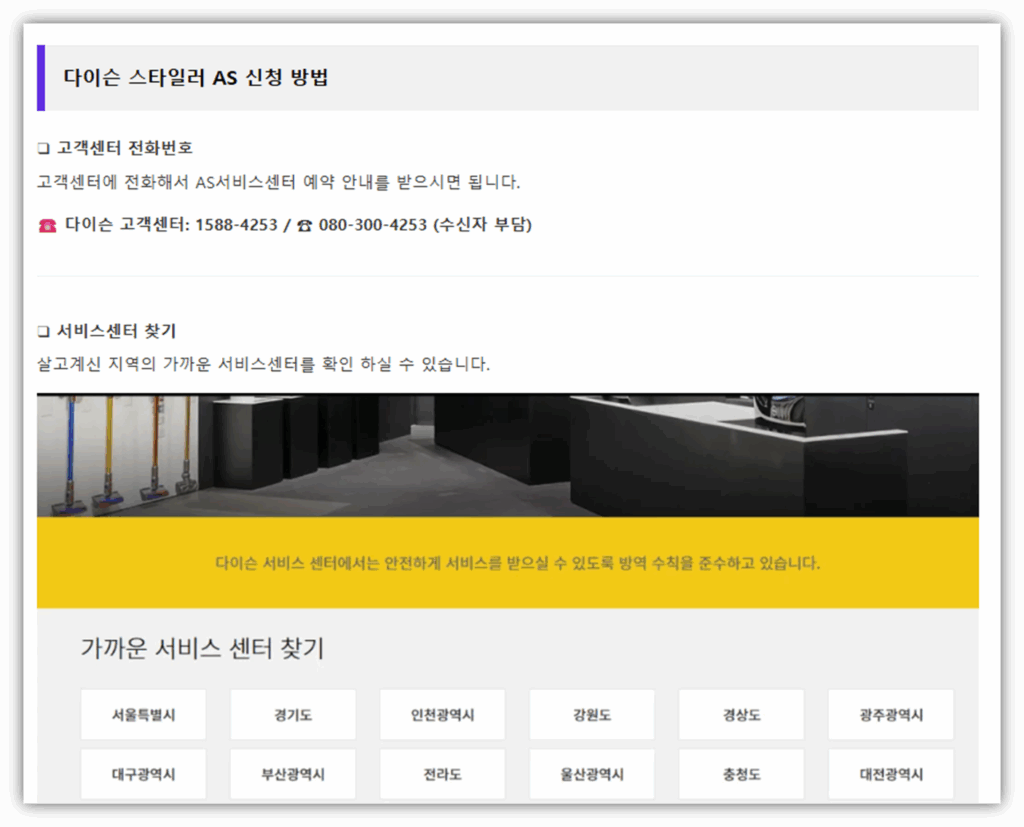
Task: Click the black telephone icon before 080-300-4253
Action: (x=304, y=225)
